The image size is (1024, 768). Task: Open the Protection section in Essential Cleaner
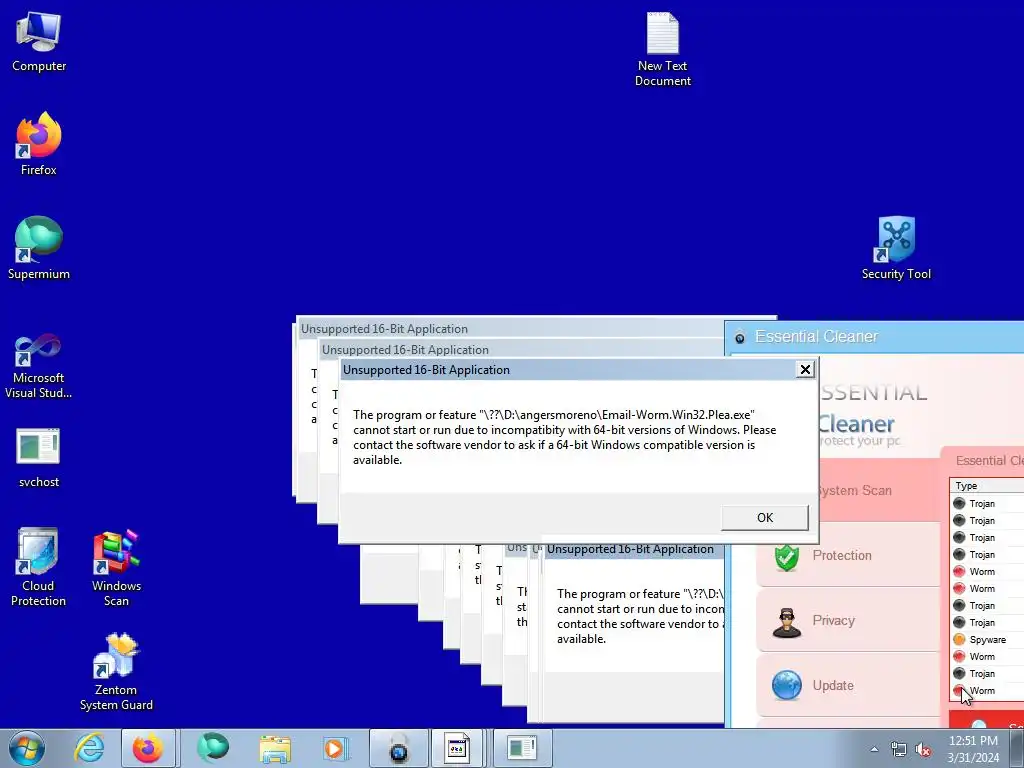848,556
